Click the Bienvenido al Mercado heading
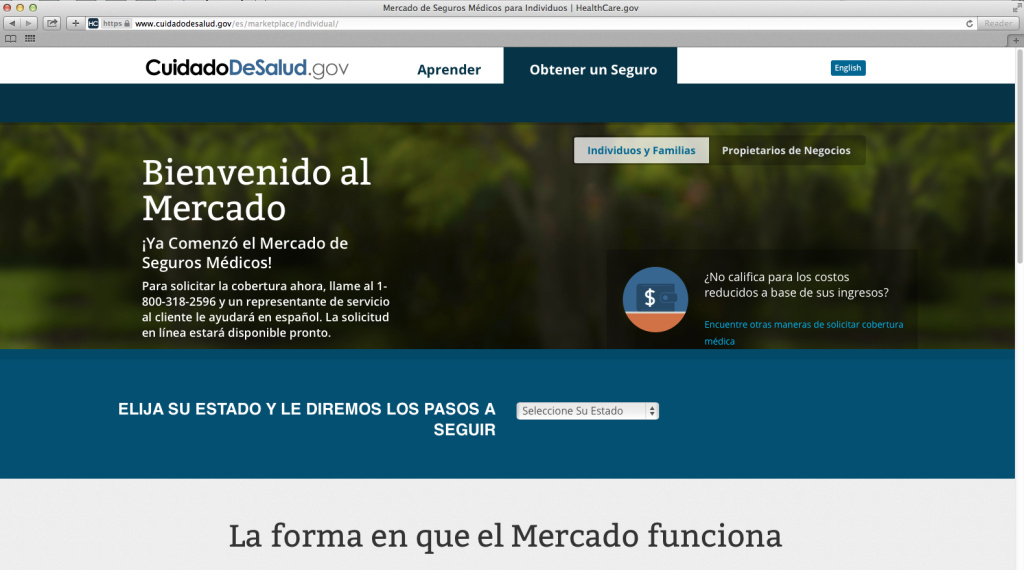Screen dimensions: 1024x570 tap(256, 190)
